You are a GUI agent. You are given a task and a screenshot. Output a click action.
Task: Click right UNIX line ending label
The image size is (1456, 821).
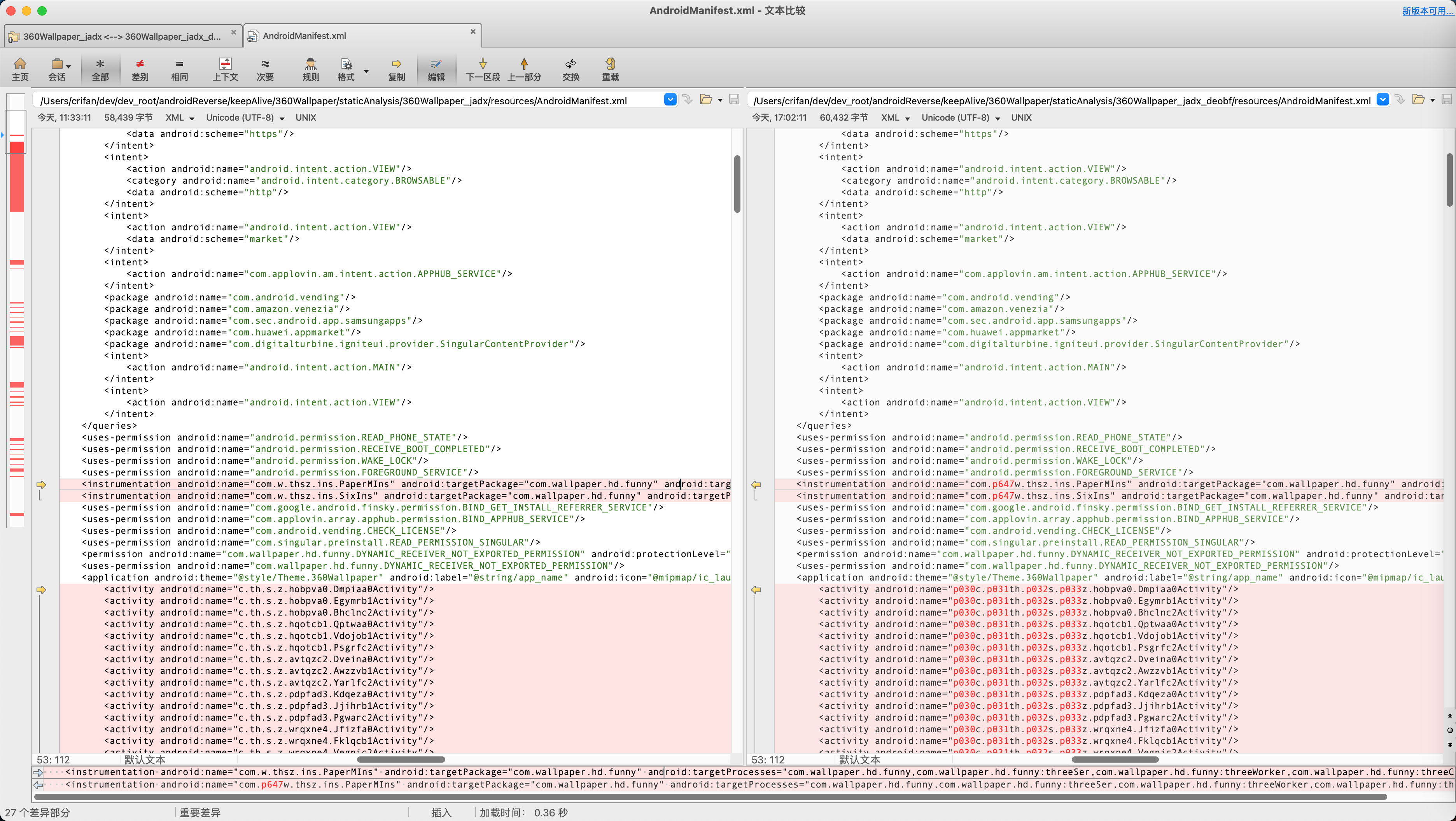[x=1021, y=118]
